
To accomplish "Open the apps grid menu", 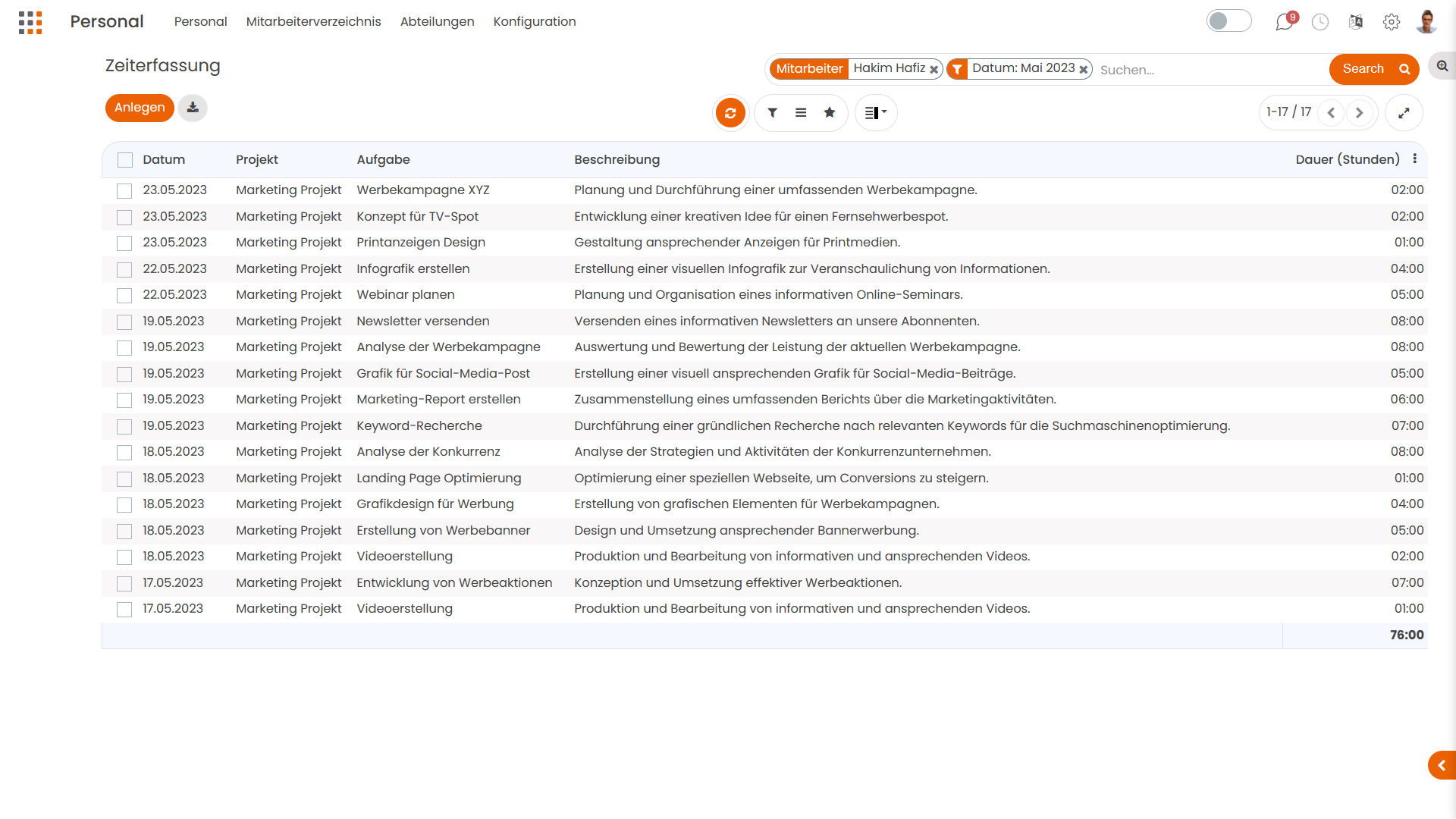I will click(30, 22).
